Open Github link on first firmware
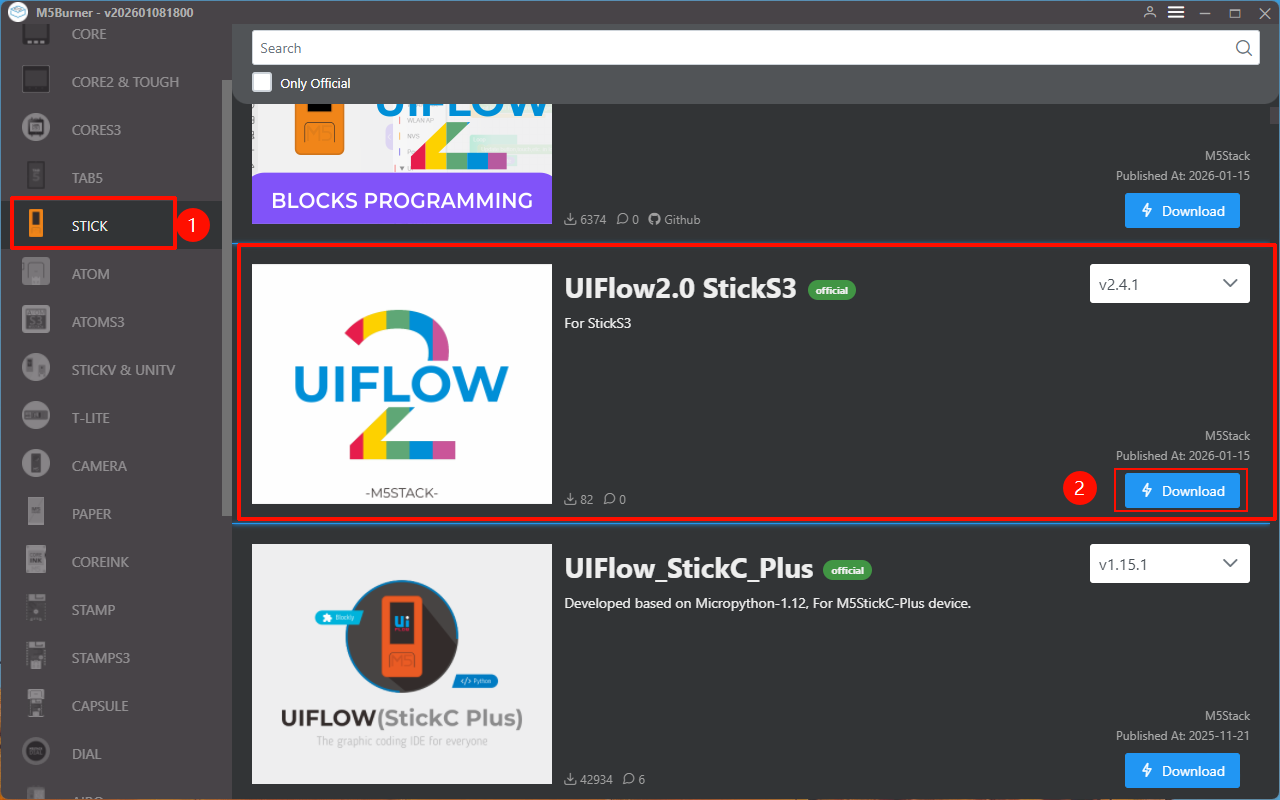 click(674, 219)
